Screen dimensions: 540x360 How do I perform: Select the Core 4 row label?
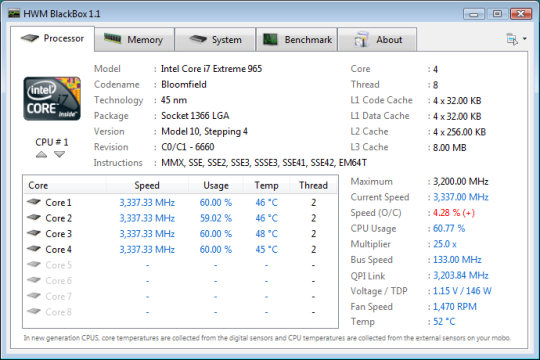click(x=59, y=249)
